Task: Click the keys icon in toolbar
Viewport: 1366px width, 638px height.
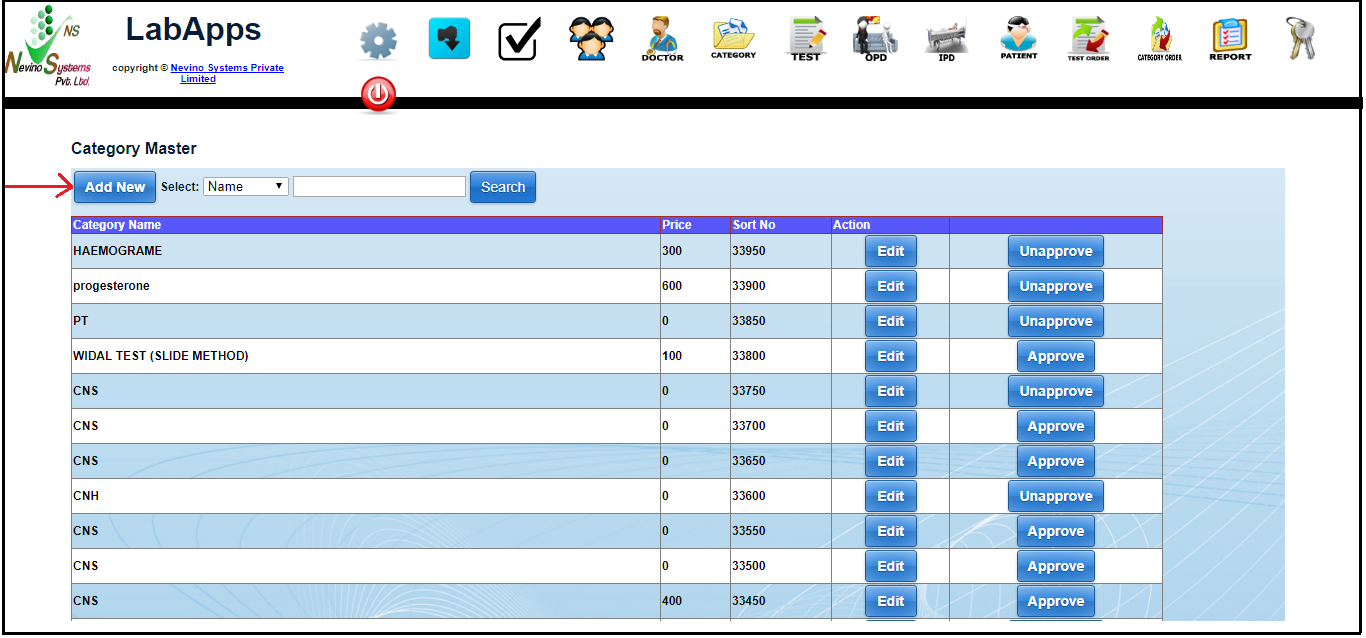Action: click(1301, 39)
